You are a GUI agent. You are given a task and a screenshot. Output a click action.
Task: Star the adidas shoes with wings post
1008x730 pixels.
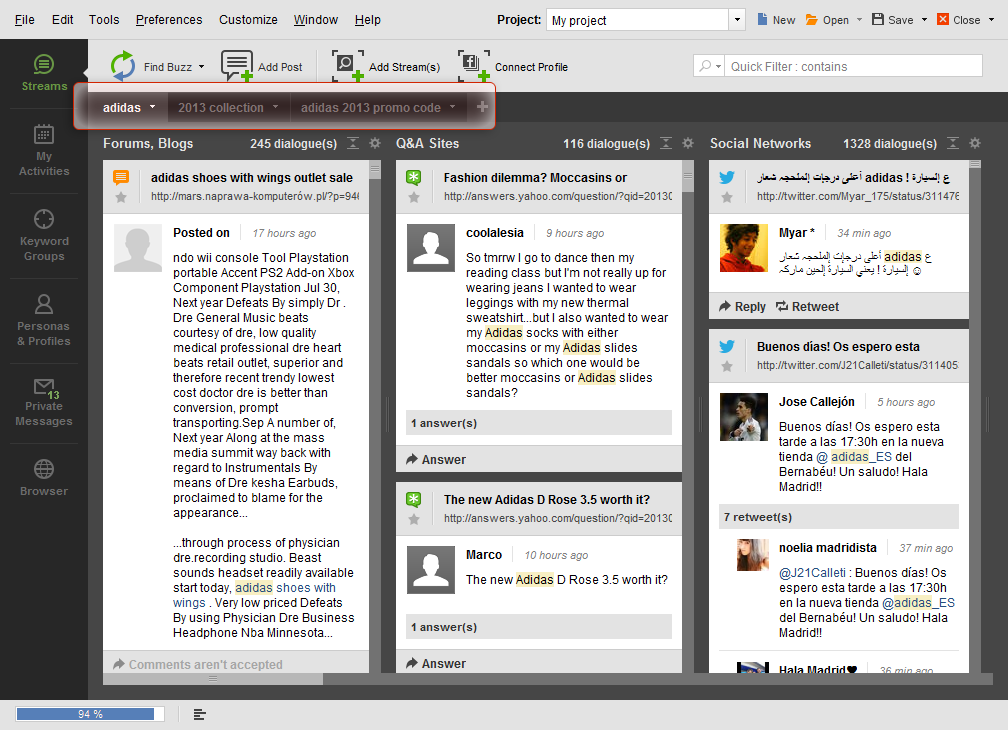pos(121,198)
